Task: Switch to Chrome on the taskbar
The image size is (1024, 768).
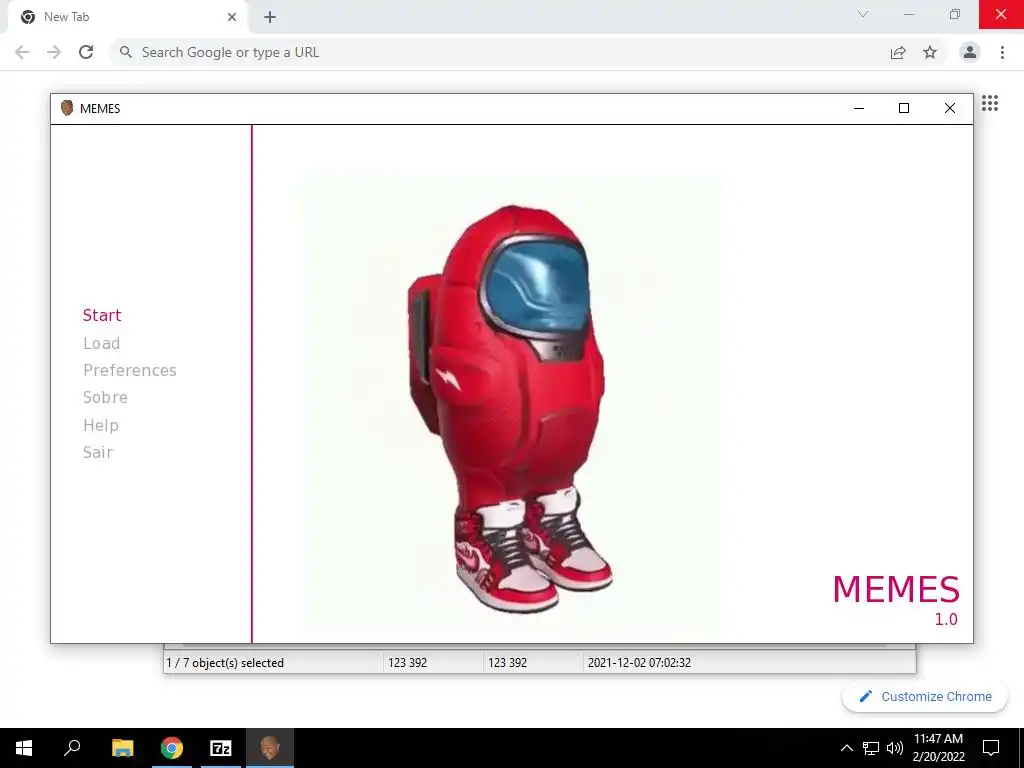Action: (172, 748)
